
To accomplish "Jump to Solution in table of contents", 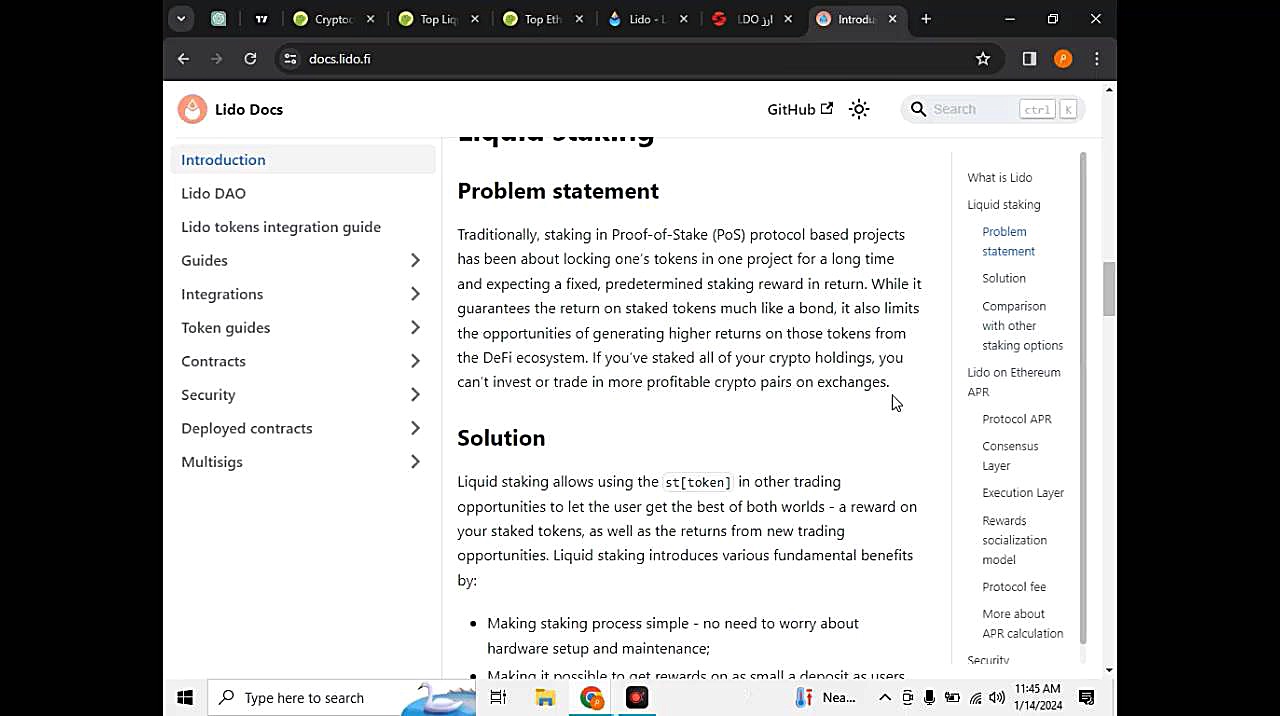I will 1003,278.
